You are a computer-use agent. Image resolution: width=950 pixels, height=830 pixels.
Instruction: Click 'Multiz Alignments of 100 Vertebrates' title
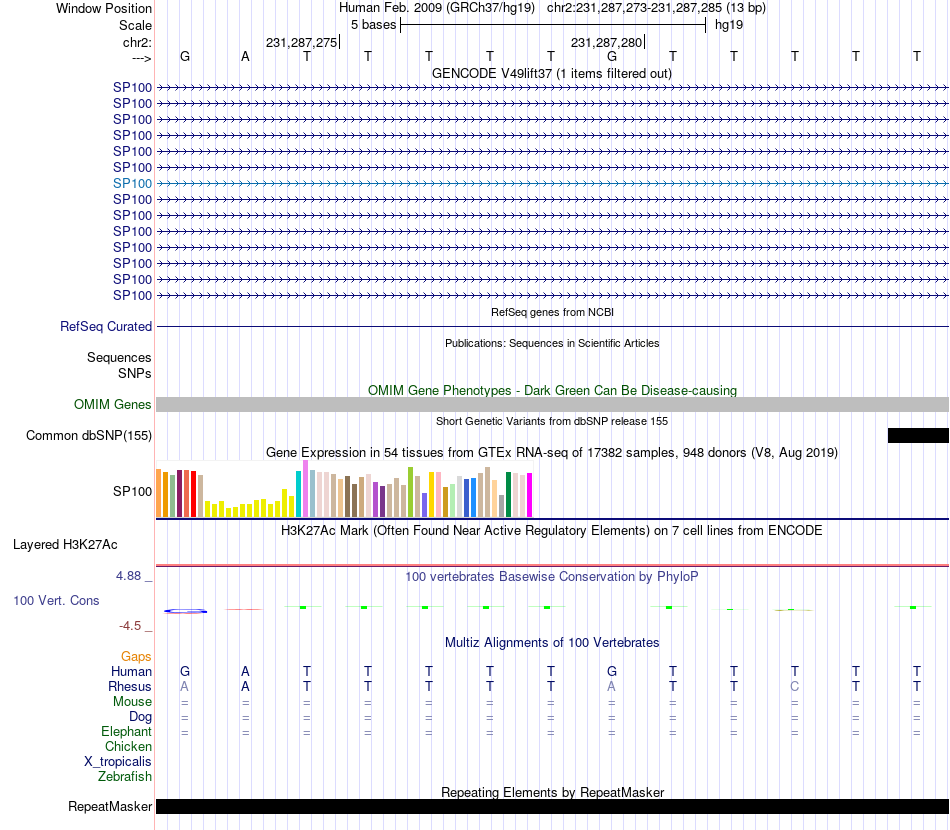(x=552, y=643)
